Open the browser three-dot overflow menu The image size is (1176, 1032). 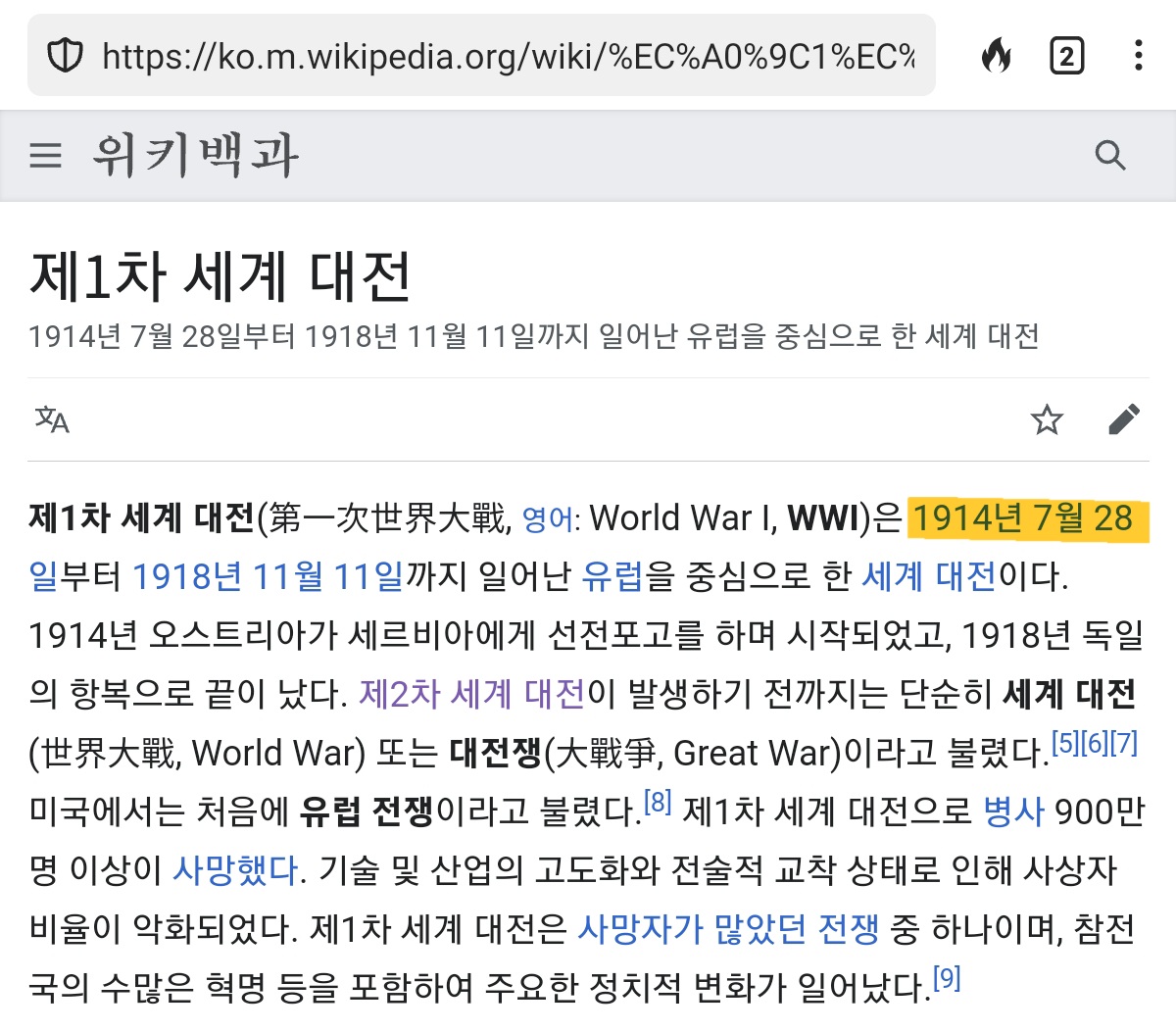[1138, 55]
